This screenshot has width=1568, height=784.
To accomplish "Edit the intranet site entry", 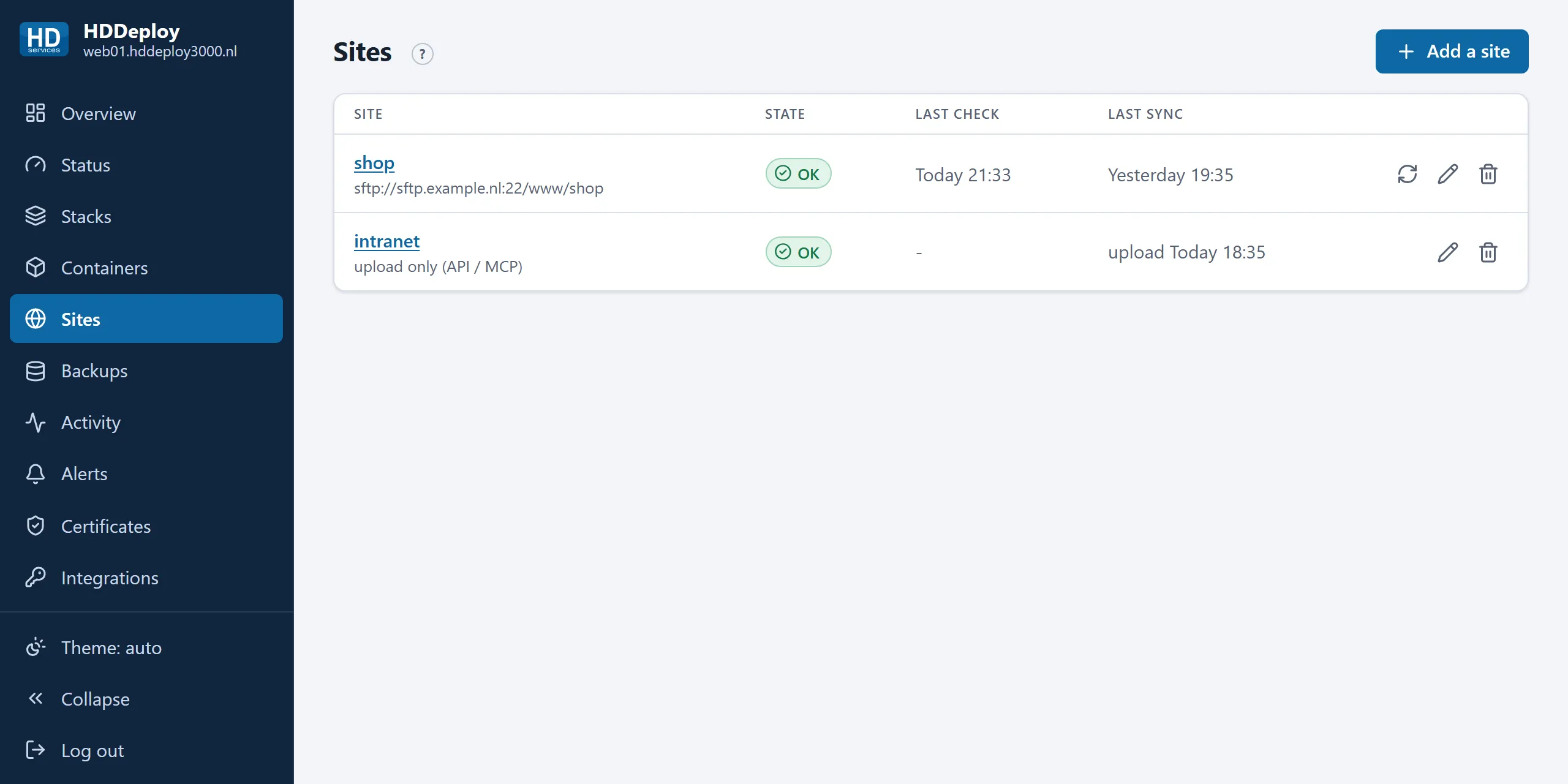I will pyautogui.click(x=1447, y=252).
